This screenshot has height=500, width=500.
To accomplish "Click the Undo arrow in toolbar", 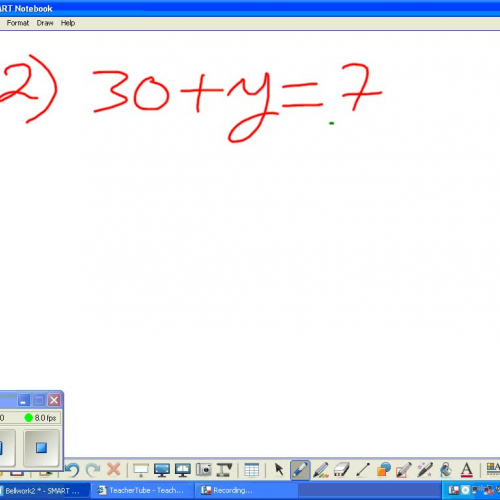I will point(72,470).
